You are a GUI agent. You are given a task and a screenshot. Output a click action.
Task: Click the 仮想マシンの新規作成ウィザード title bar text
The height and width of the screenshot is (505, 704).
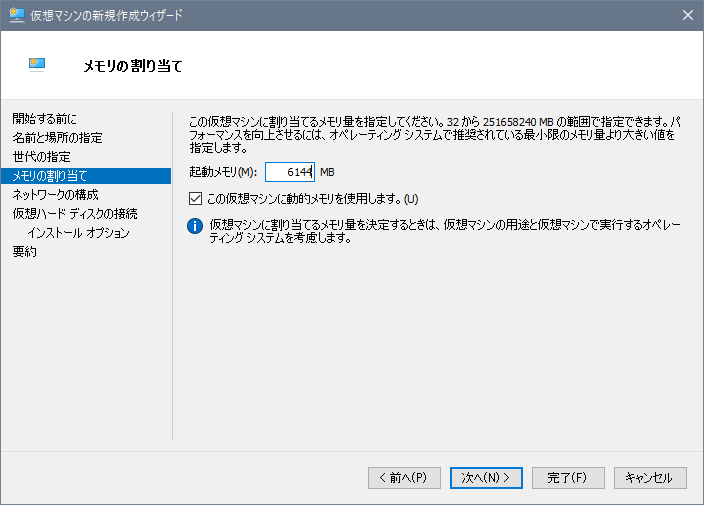[x=107, y=15]
